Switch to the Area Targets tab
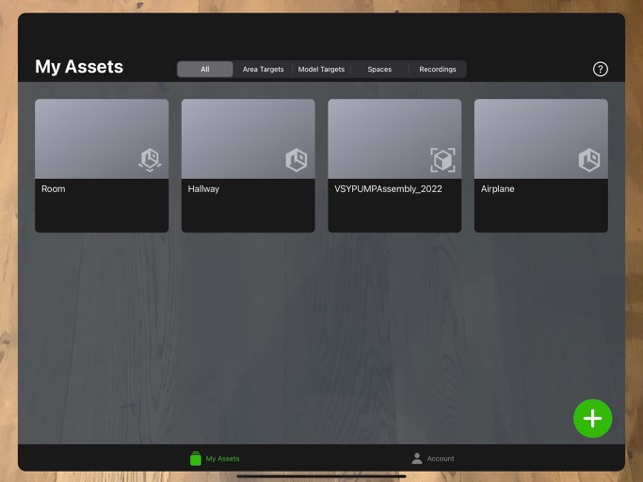 [263, 69]
